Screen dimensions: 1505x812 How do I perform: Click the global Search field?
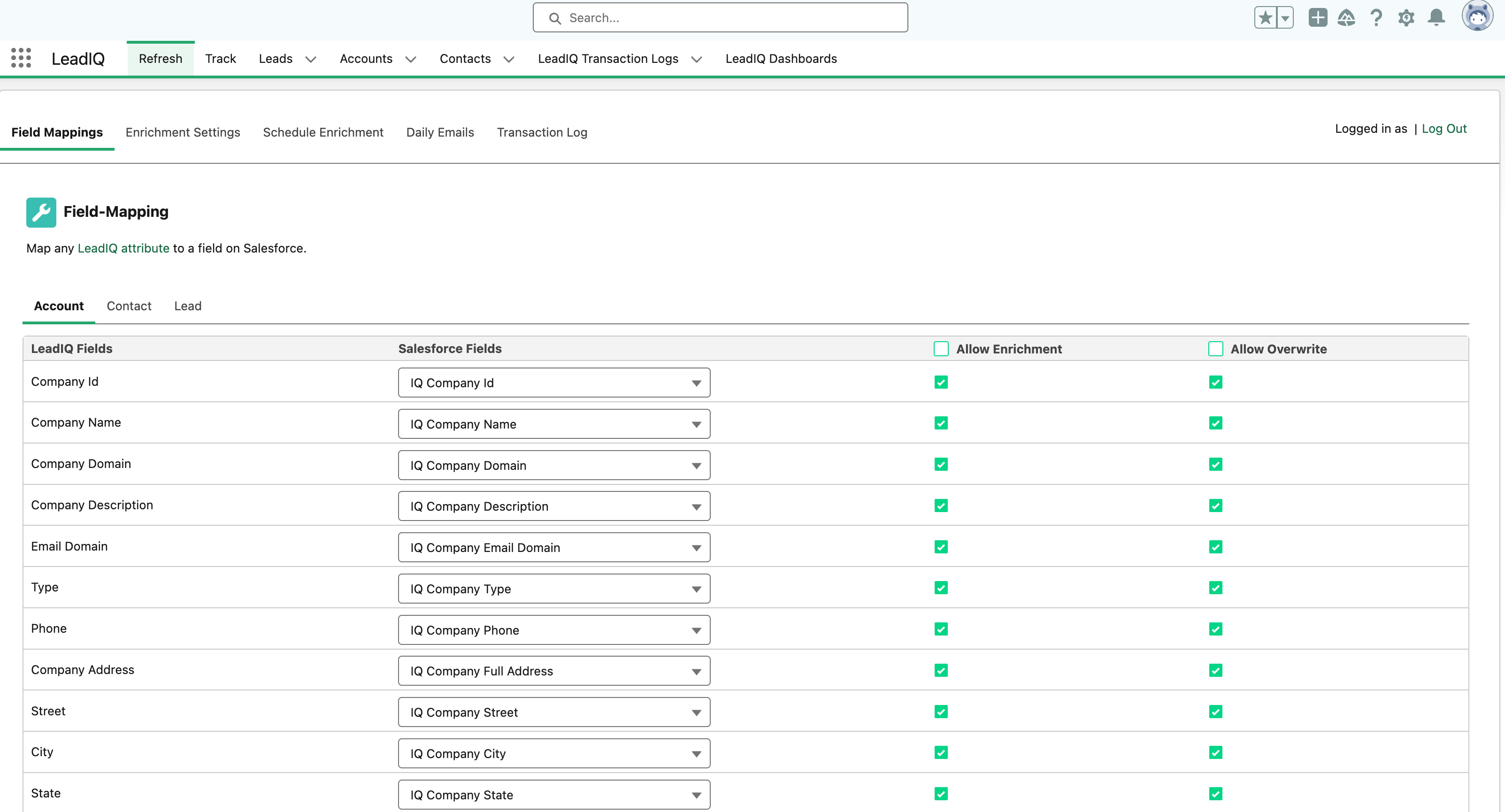[x=720, y=17]
